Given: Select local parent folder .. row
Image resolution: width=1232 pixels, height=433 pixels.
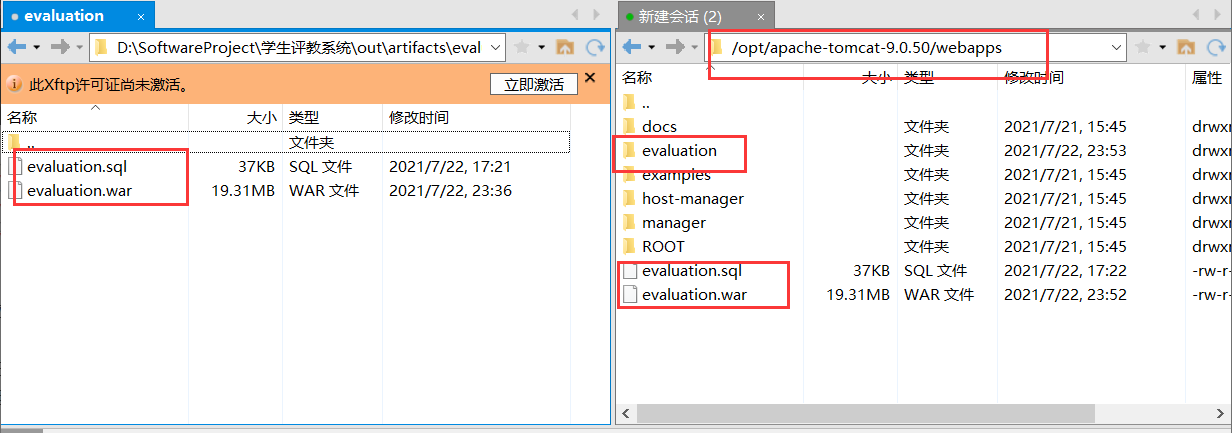Looking at the screenshot, I should coord(287,143).
